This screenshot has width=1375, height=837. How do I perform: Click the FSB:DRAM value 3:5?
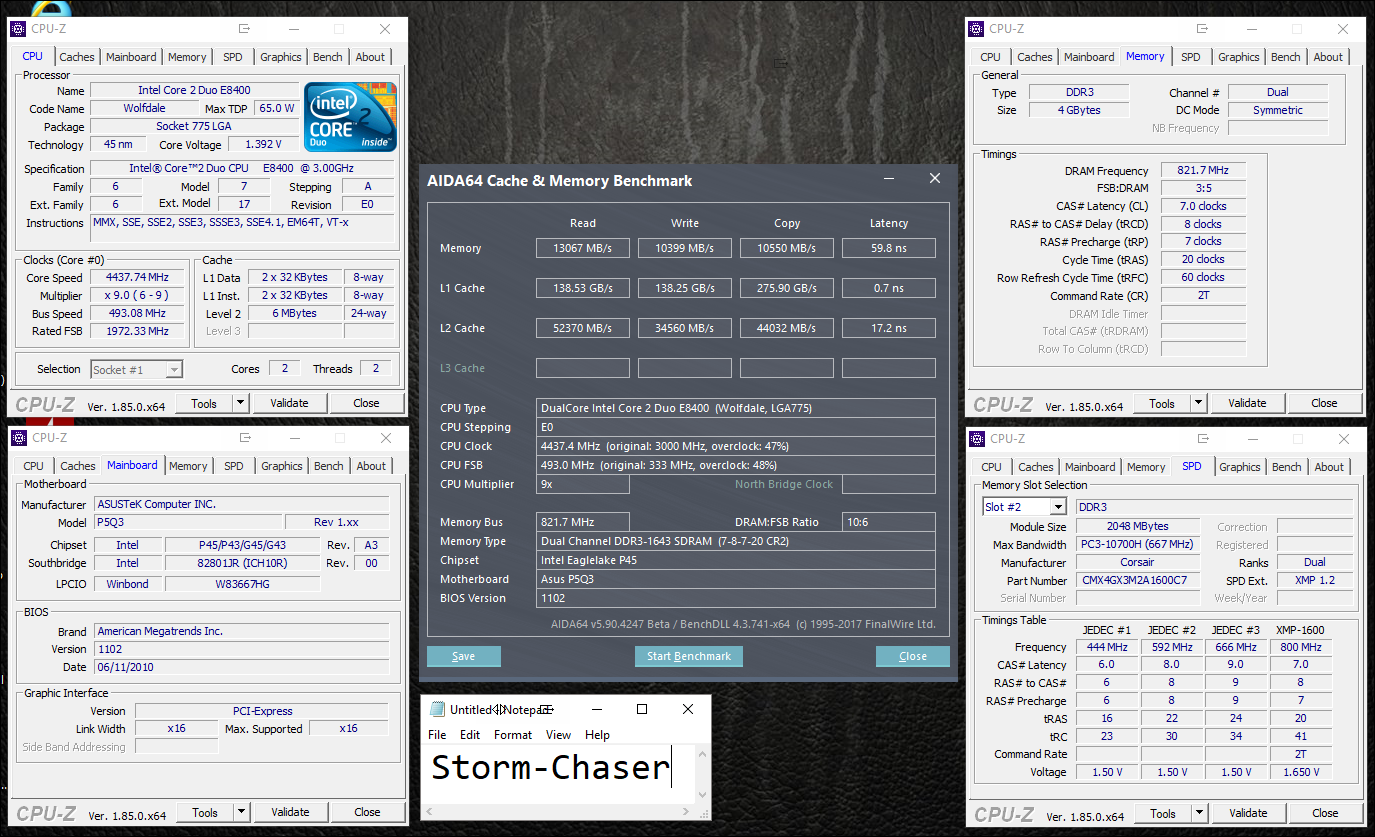click(x=1202, y=188)
